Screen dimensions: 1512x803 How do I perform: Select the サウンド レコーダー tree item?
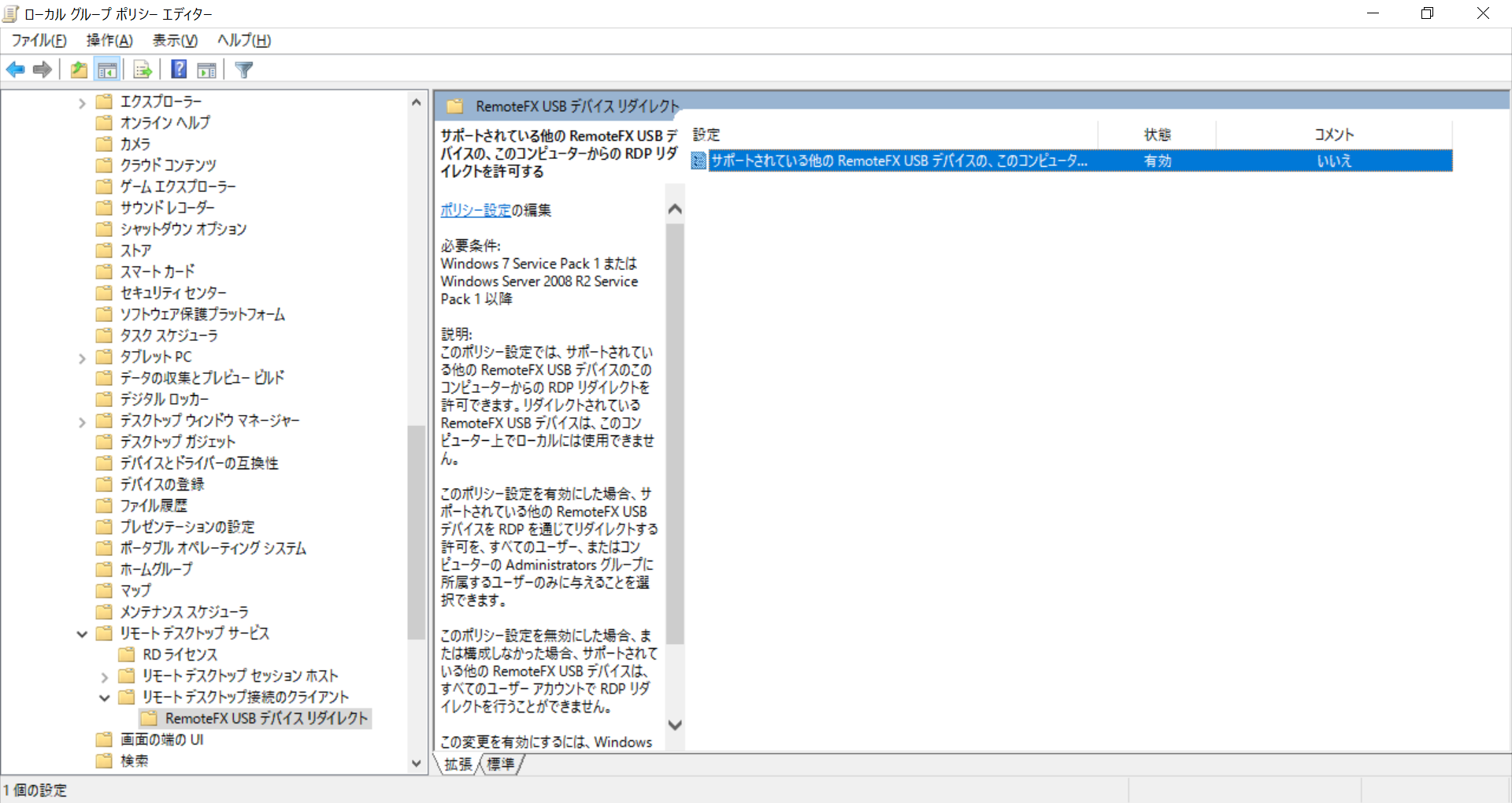pos(167,208)
